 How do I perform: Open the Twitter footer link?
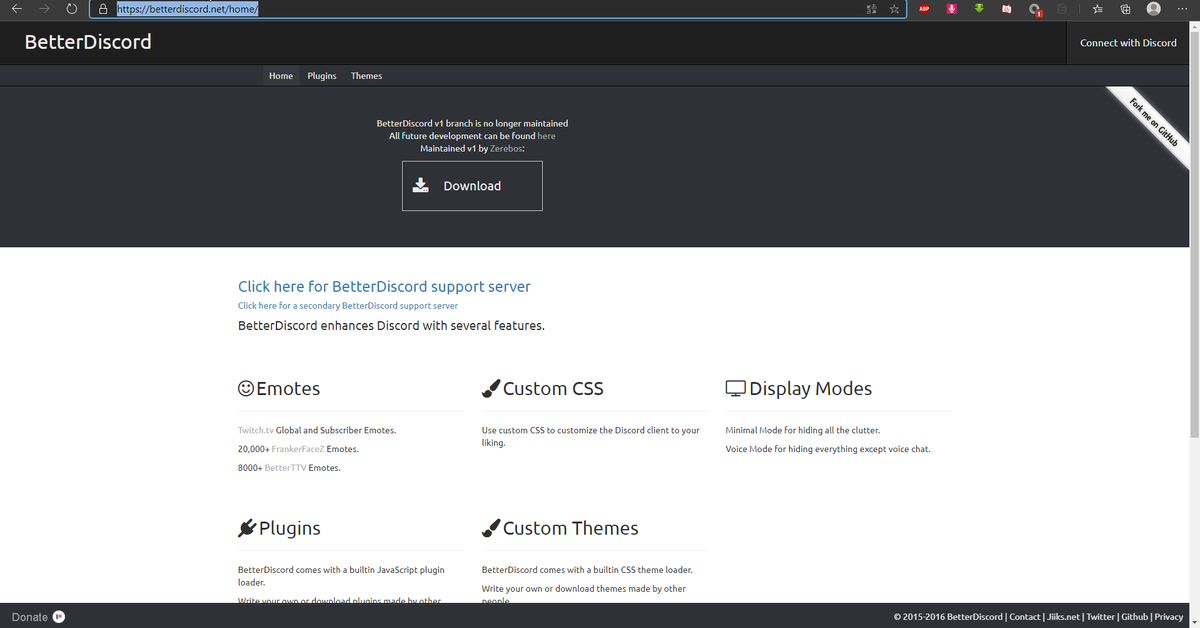click(x=1101, y=617)
